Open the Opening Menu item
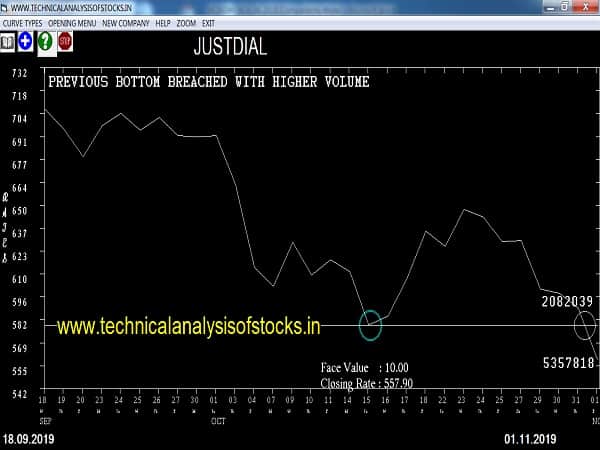Image resolution: width=600 pixels, height=450 pixels. click(73, 22)
